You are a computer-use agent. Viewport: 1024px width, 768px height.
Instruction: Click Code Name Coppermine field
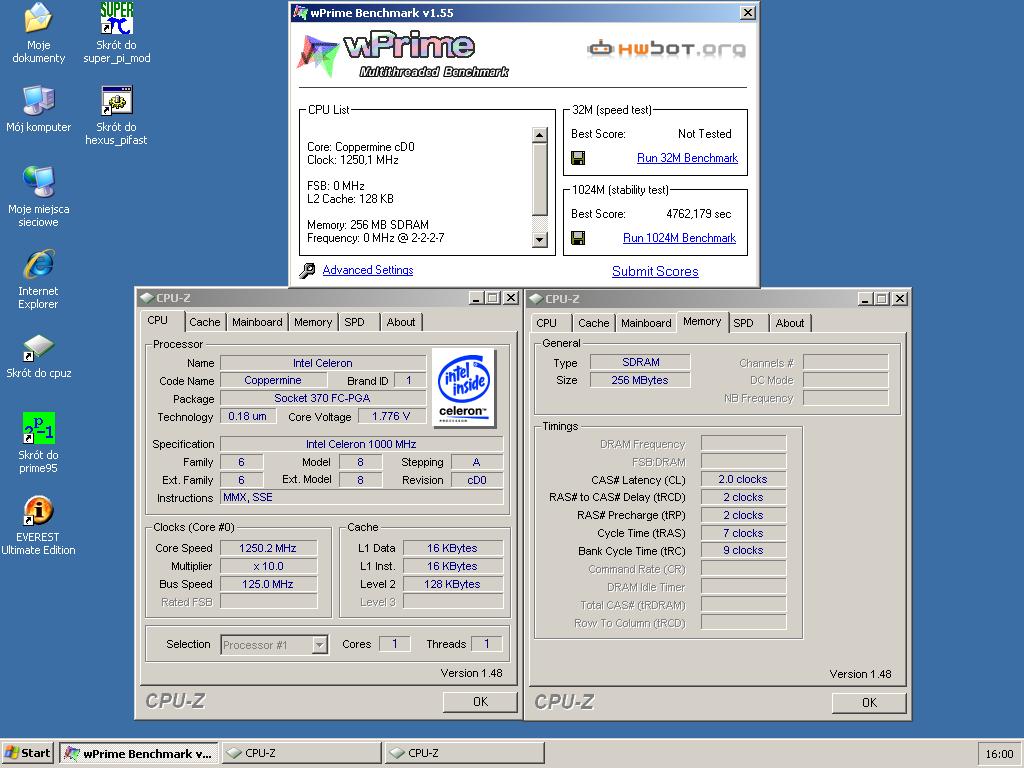(273, 380)
